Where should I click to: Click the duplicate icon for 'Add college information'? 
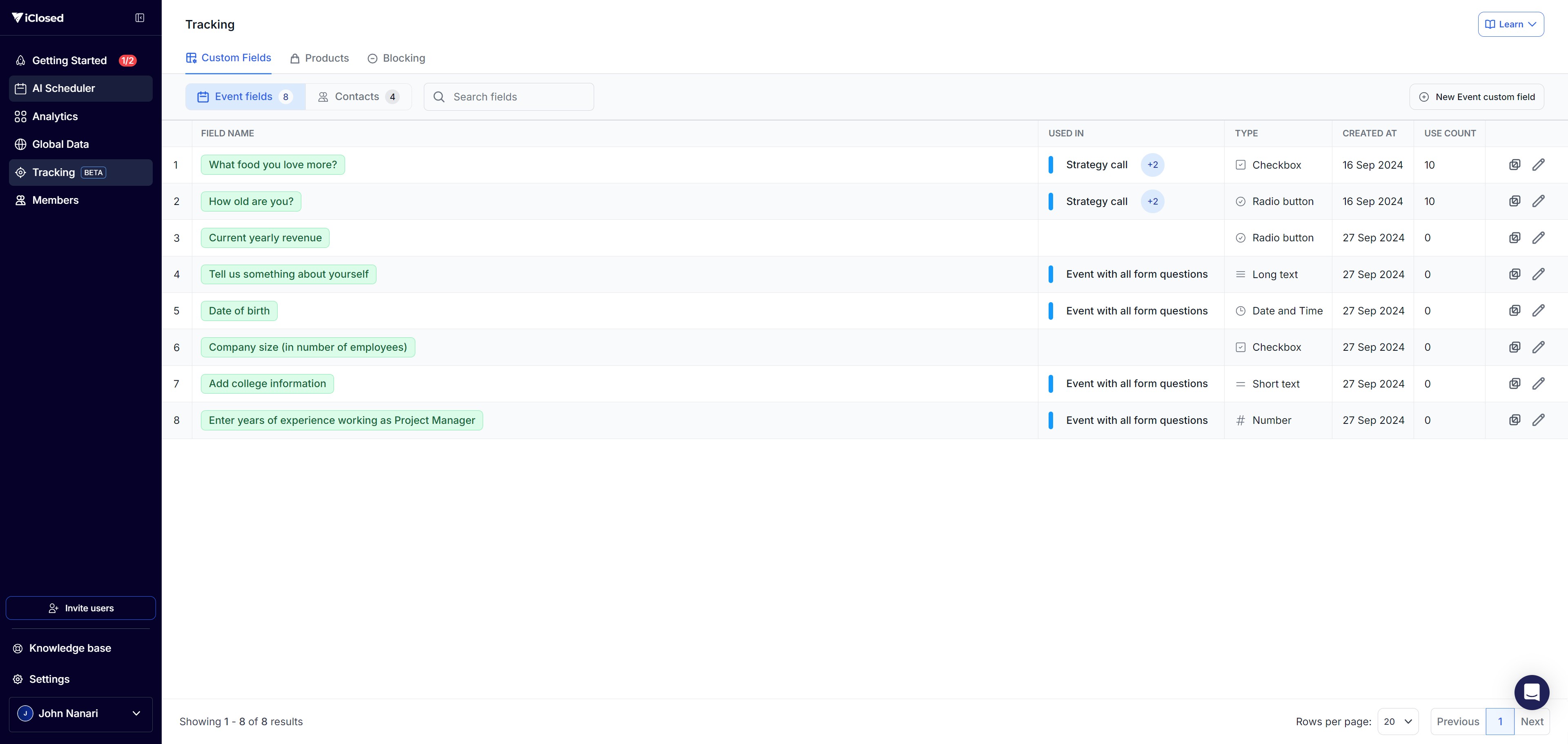1515,383
